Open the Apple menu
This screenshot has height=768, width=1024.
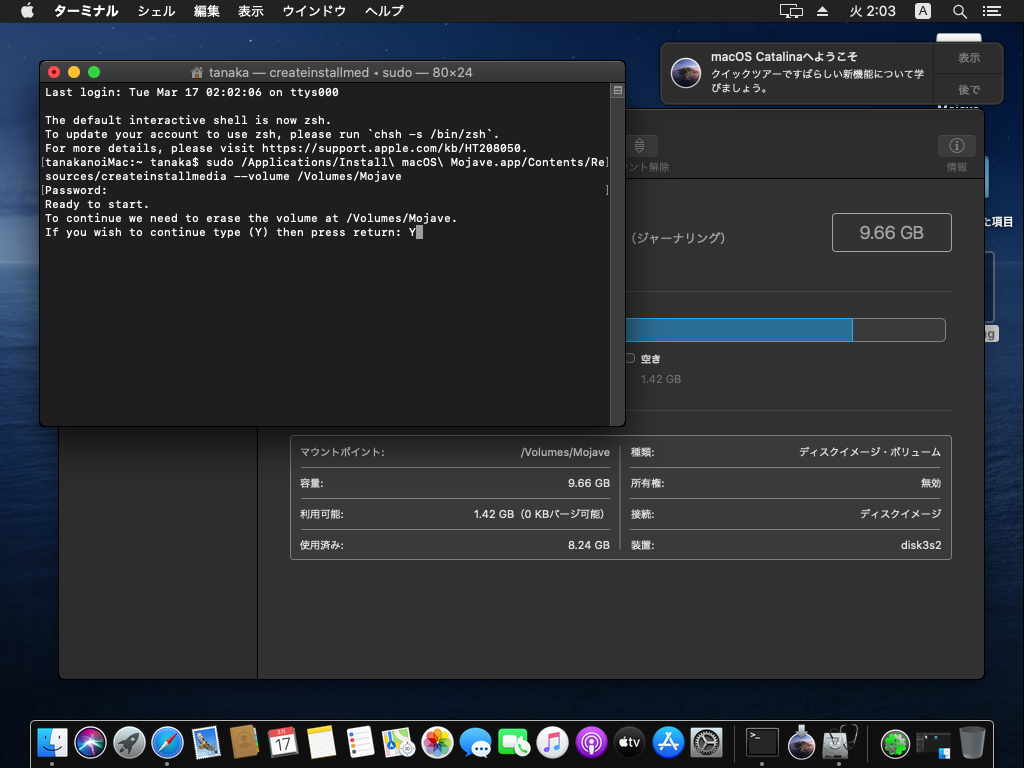27,10
